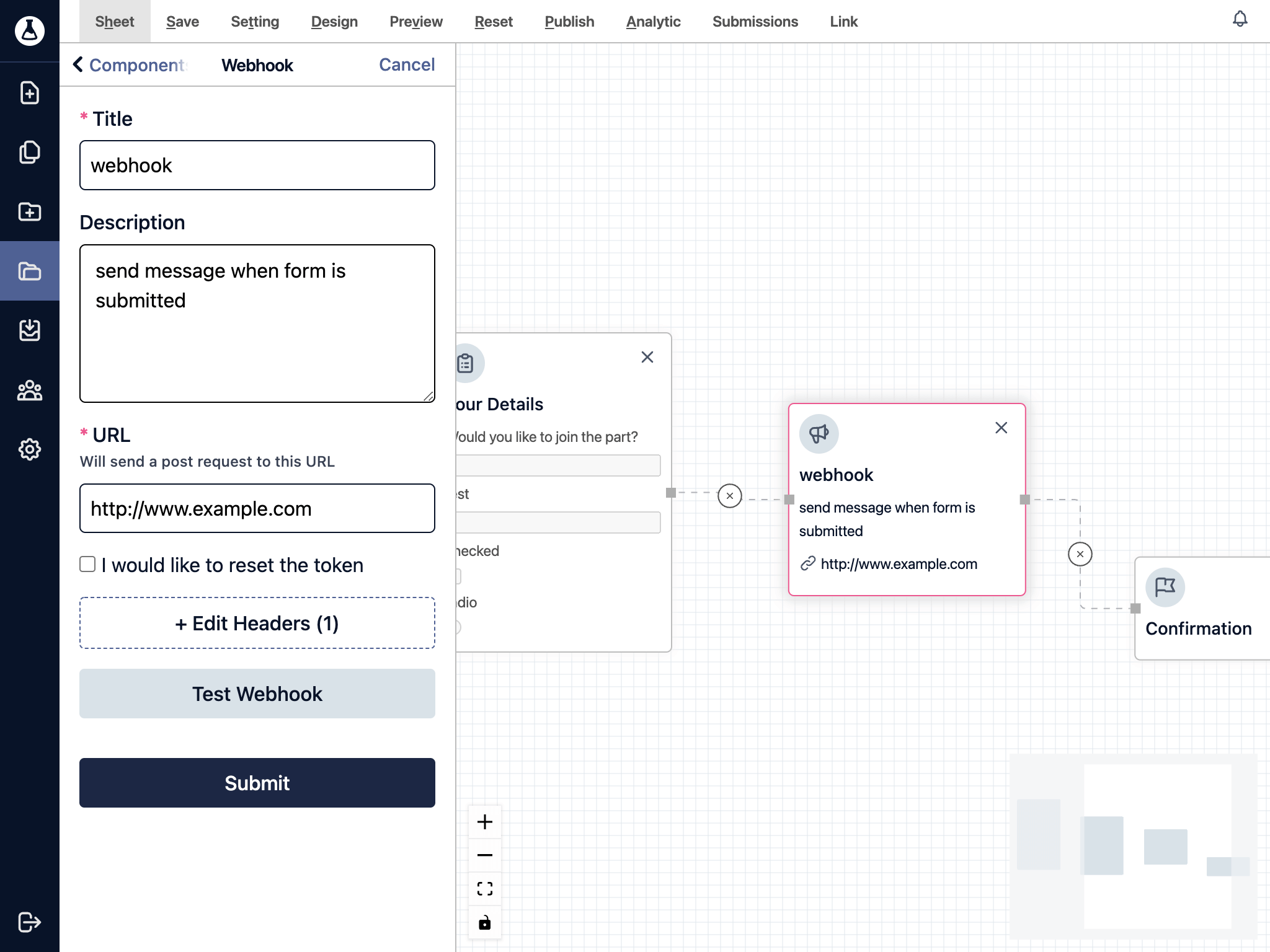
Task: Click the flask logo icon
Action: coord(30,30)
